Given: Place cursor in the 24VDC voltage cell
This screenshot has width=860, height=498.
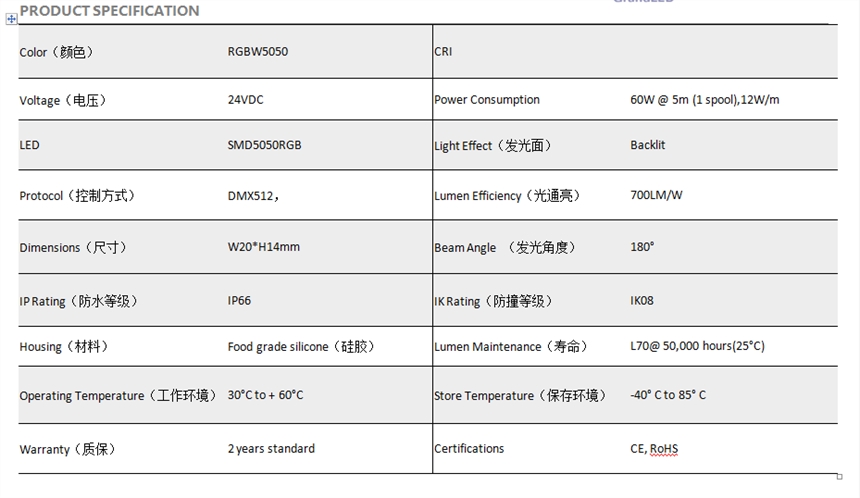Looking at the screenshot, I should click(x=246, y=100).
